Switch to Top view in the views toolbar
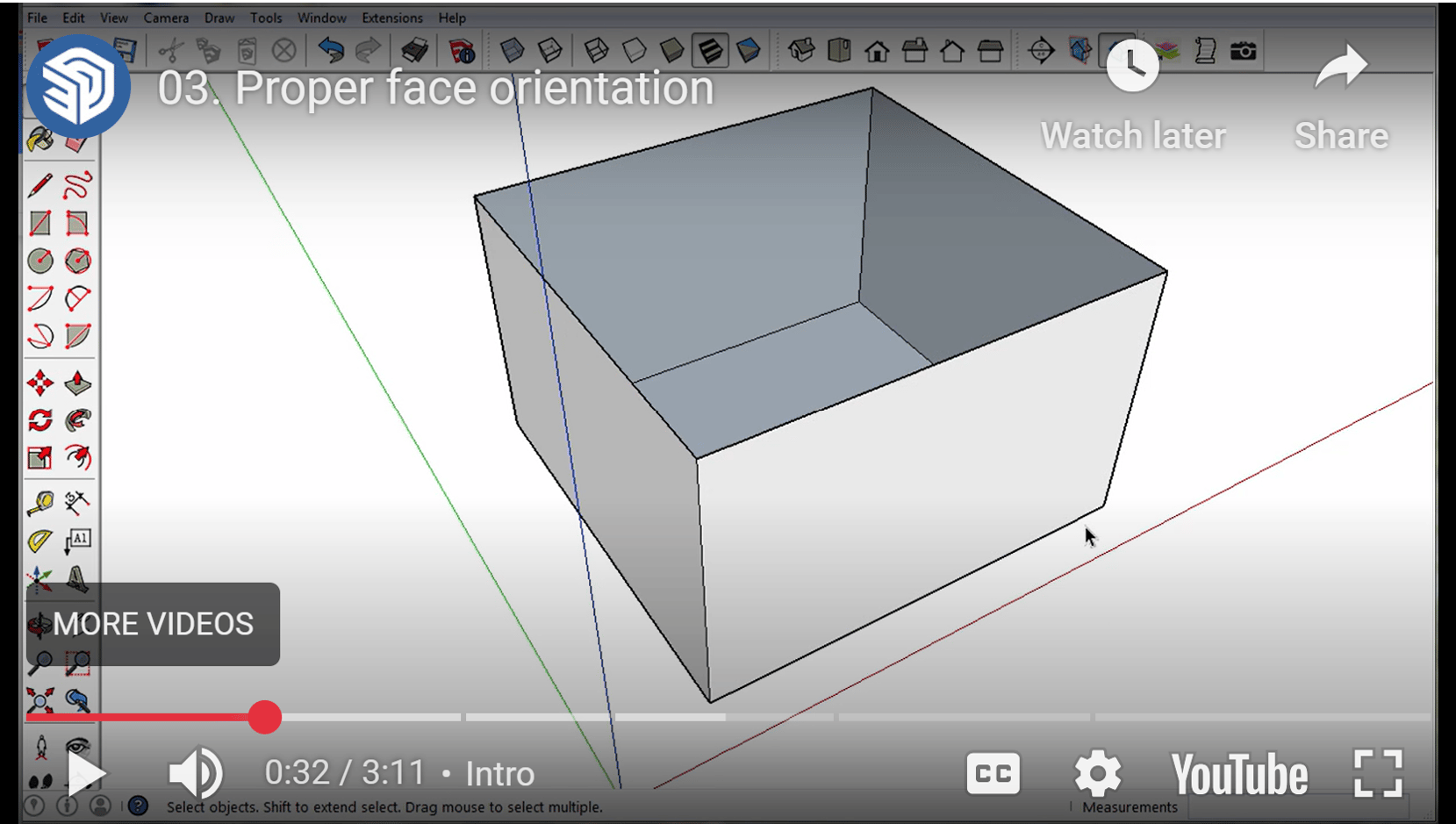The height and width of the screenshot is (824, 1456). click(x=838, y=51)
